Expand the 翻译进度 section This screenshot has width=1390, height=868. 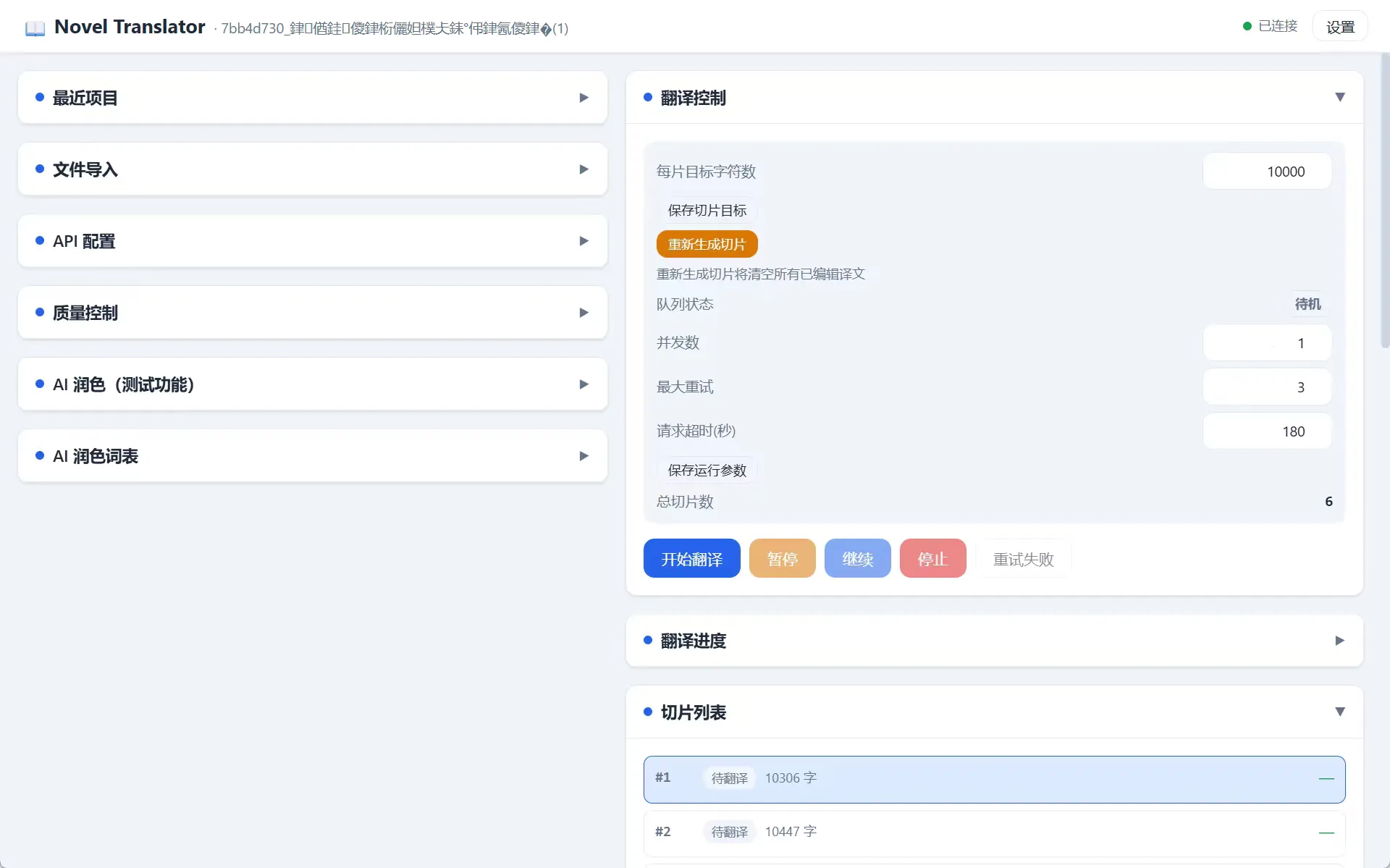tap(995, 641)
